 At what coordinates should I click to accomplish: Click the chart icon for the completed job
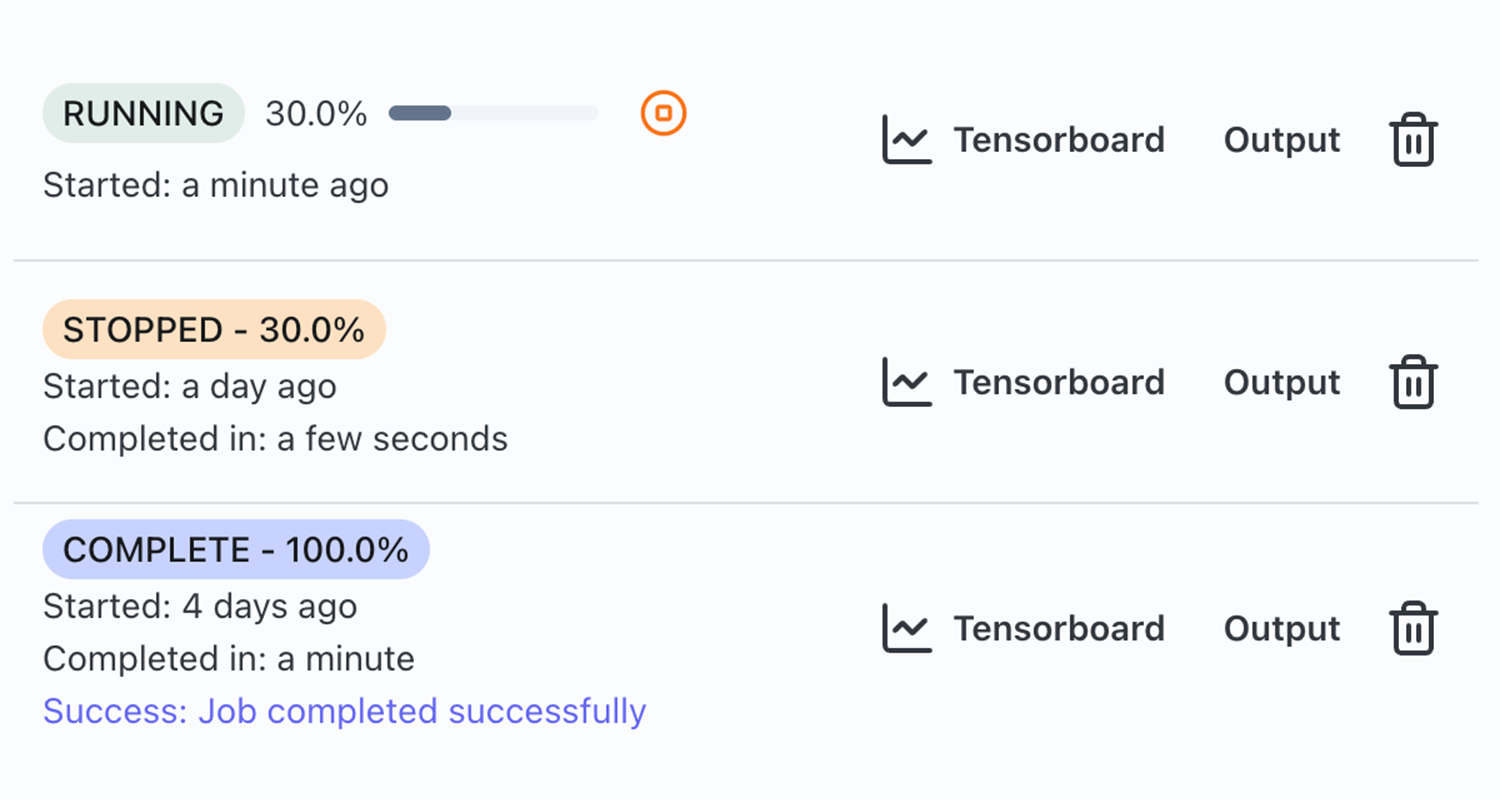[x=907, y=628]
